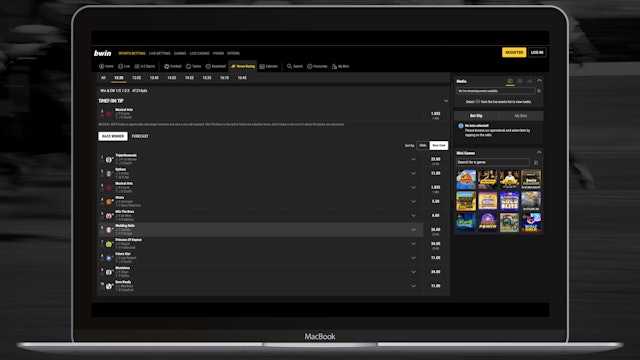Click the Search for a game field
640x360 pixels.
point(493,162)
